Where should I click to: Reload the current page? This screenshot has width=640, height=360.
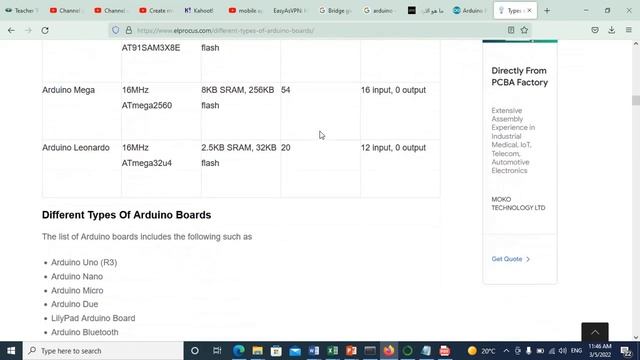point(45,30)
